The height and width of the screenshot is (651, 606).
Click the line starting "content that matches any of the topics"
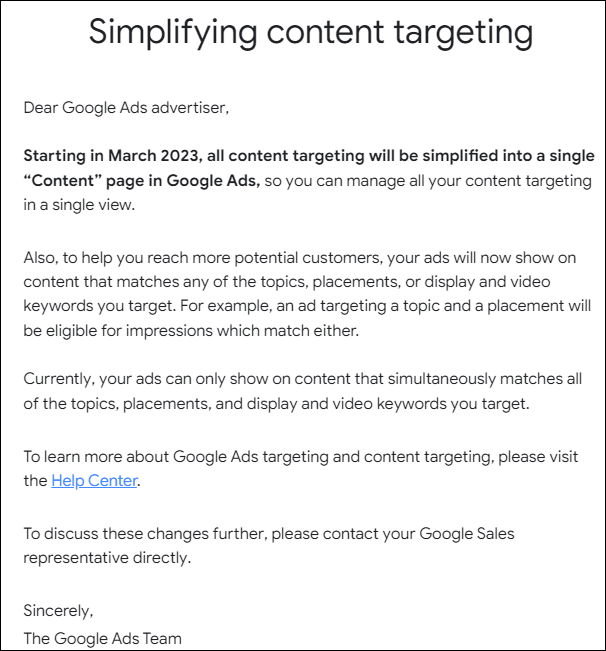[287, 282]
